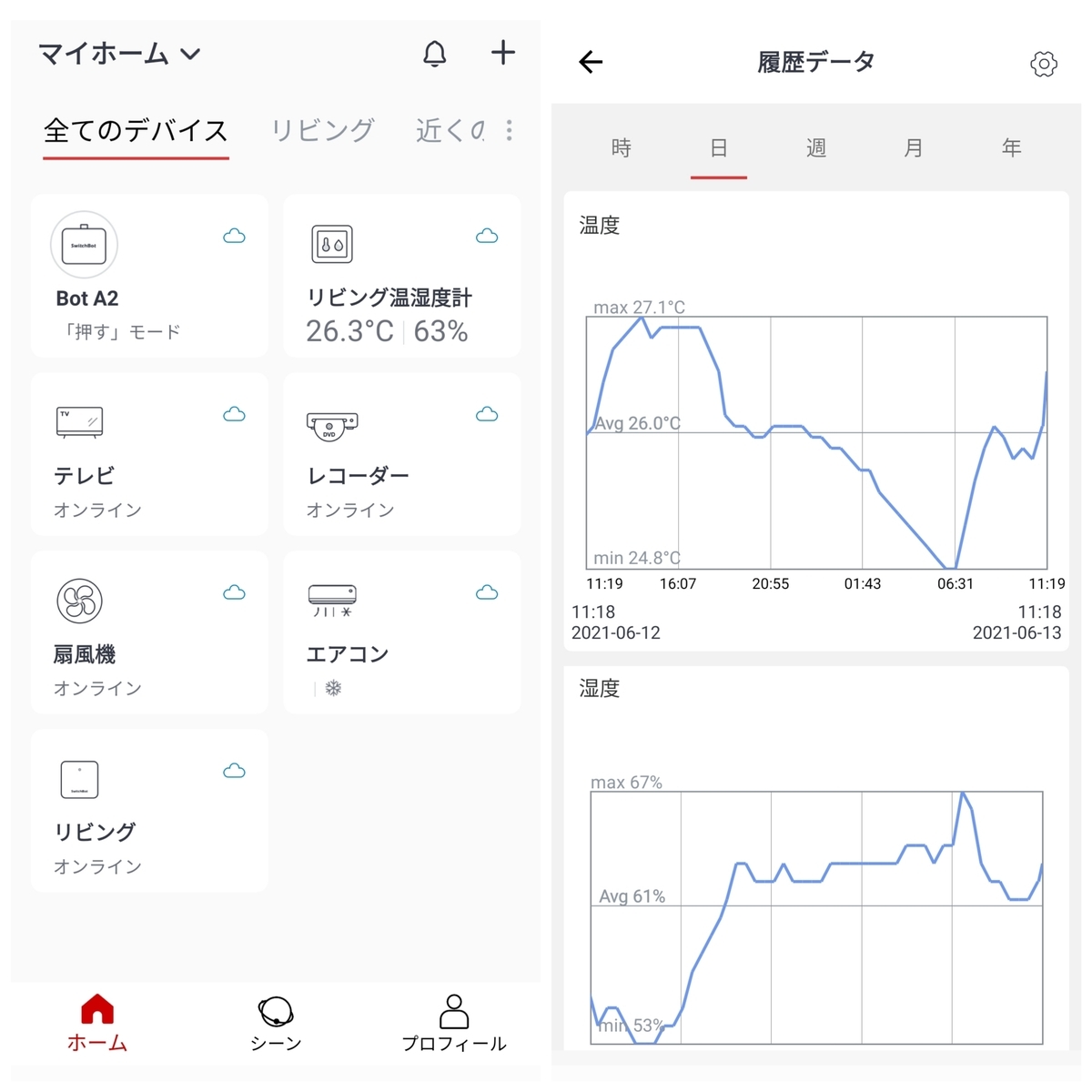Tap the max 67% label
The image size is (1092, 1092).
[x=626, y=783]
